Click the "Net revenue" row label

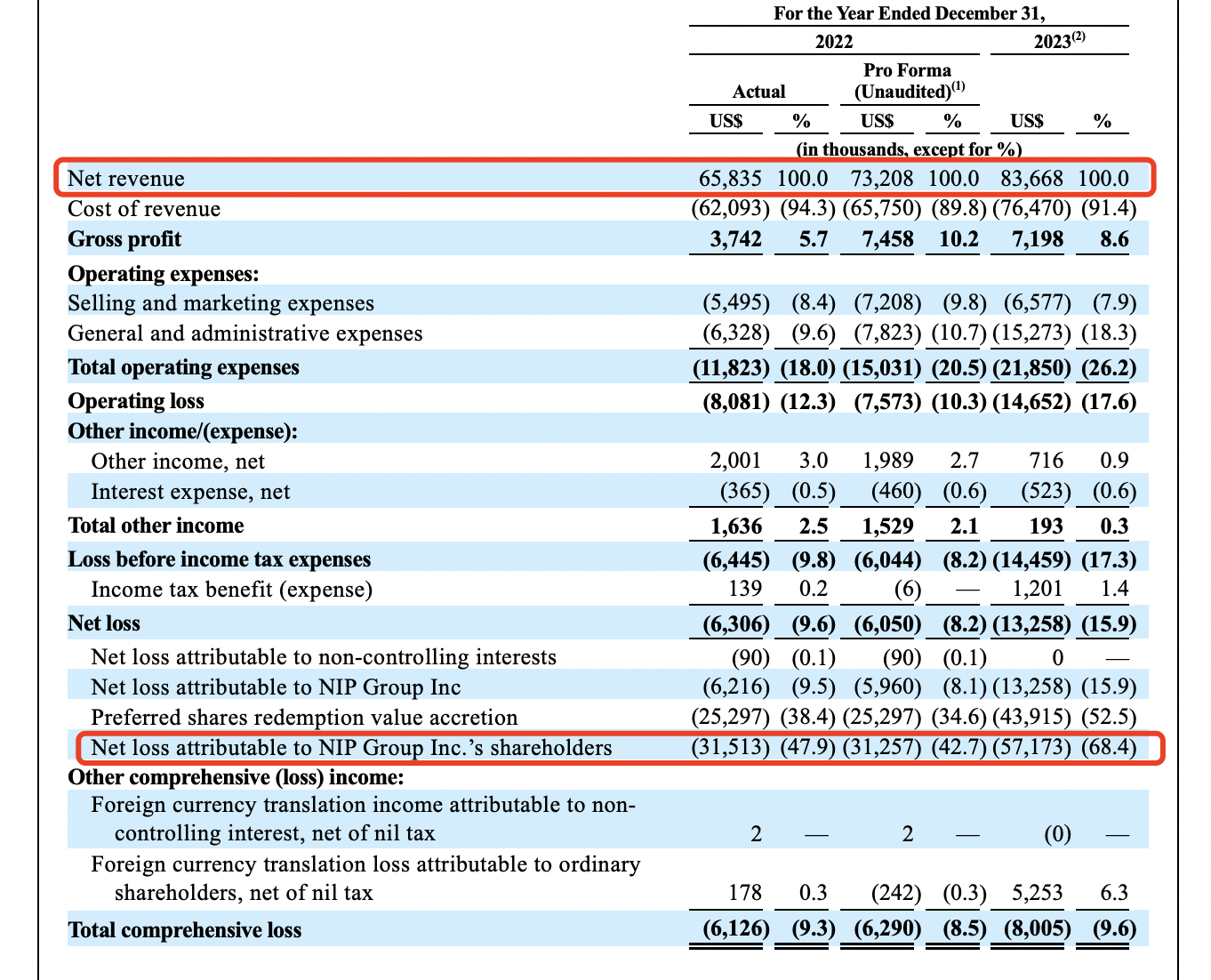pyautogui.click(x=126, y=179)
